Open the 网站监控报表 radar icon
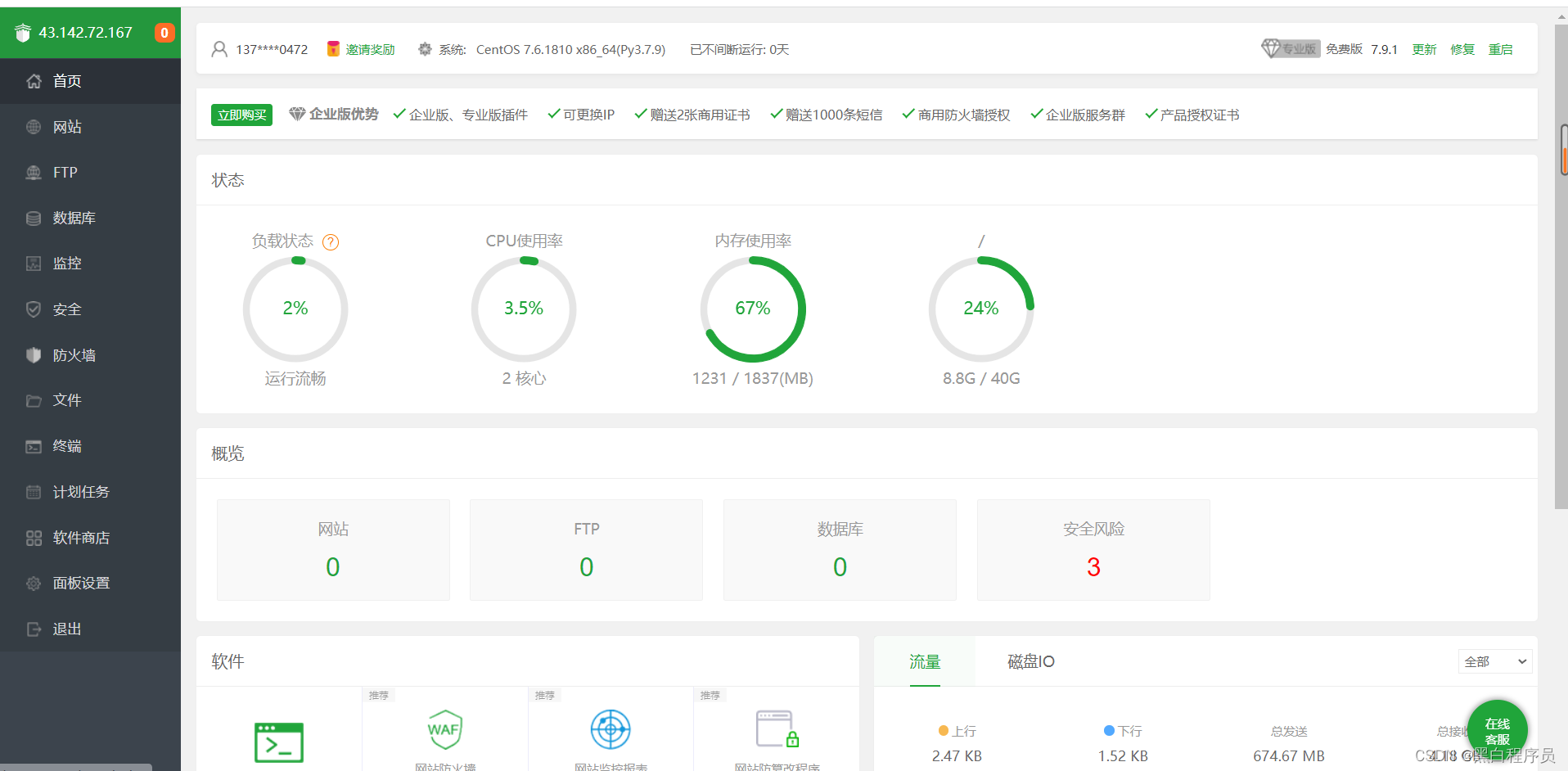1568x771 pixels. [x=611, y=729]
